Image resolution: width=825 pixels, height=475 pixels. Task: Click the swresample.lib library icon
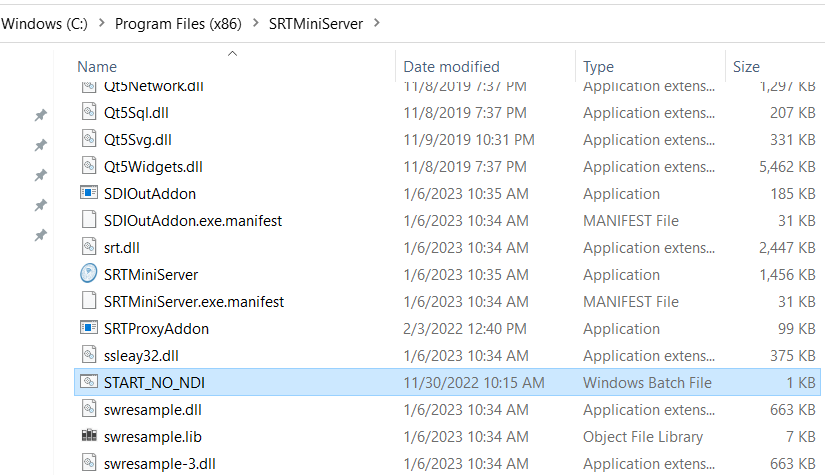point(89,436)
